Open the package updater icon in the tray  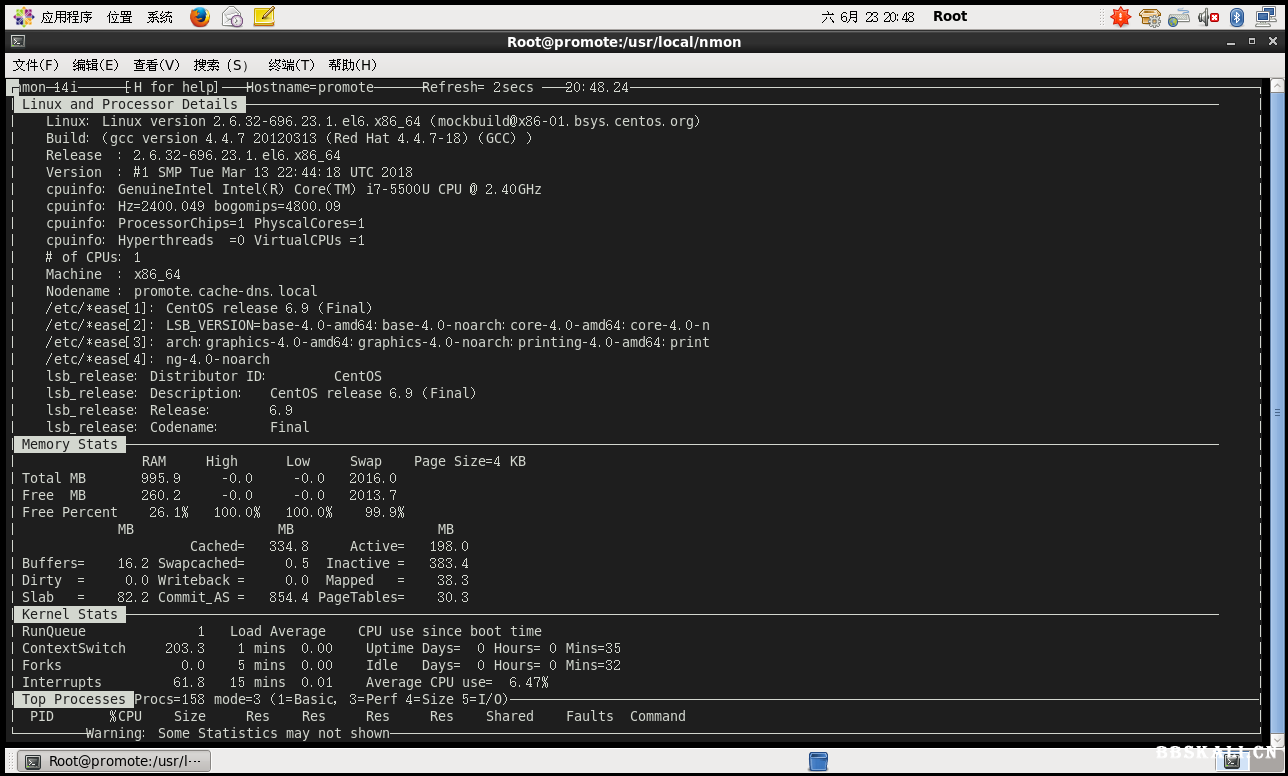(1151, 17)
